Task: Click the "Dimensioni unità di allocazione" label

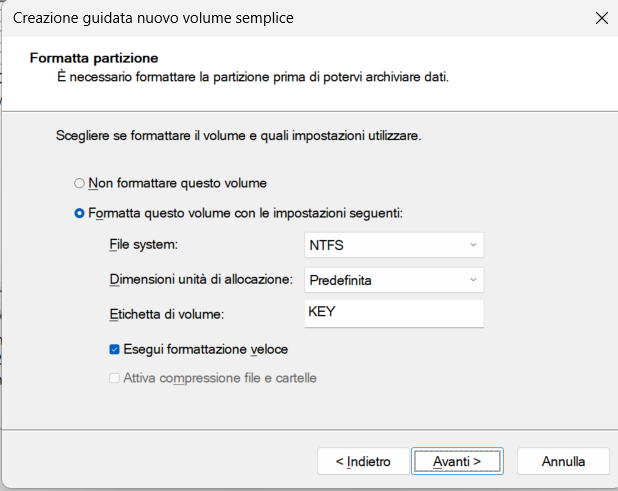Action: tap(201, 279)
